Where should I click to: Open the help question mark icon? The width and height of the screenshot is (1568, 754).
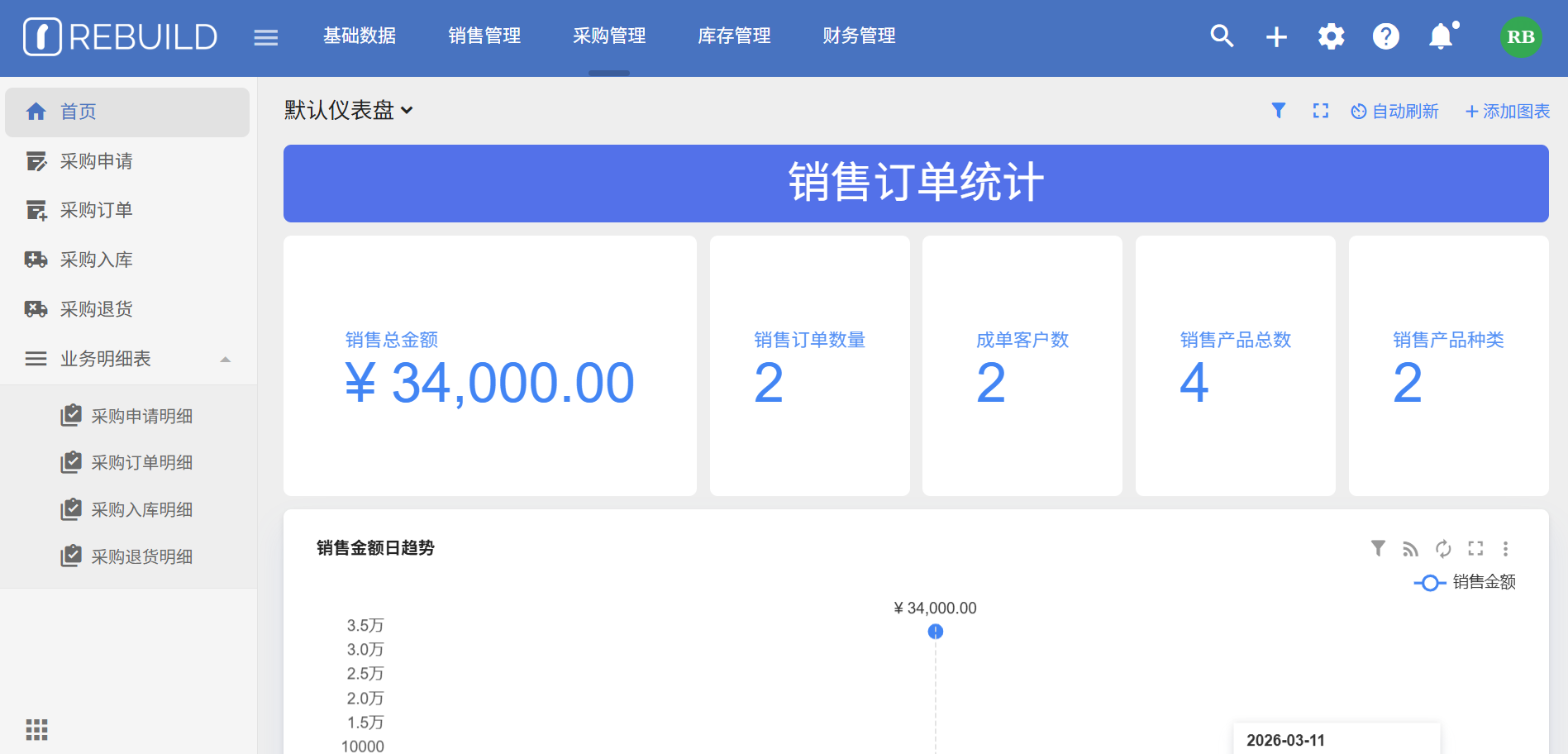(1385, 36)
